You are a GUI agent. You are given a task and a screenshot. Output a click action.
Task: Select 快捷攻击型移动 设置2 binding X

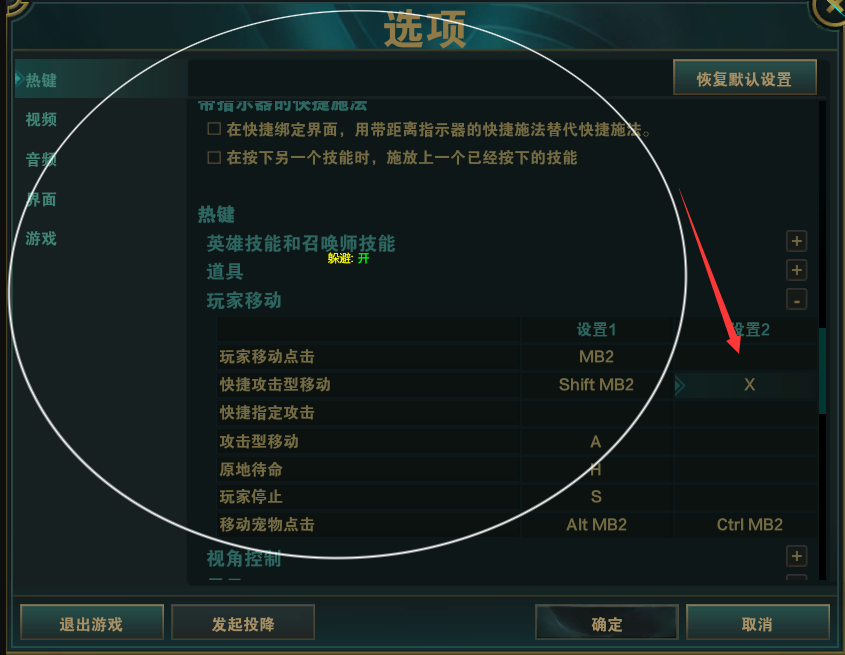pyautogui.click(x=749, y=385)
